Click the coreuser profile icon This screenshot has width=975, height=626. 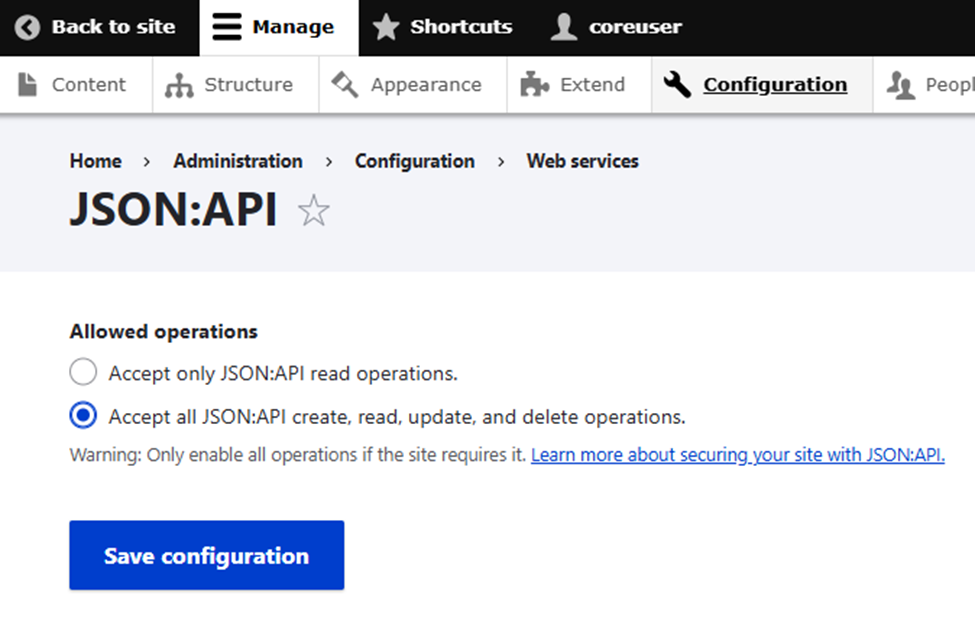pyautogui.click(x=564, y=27)
